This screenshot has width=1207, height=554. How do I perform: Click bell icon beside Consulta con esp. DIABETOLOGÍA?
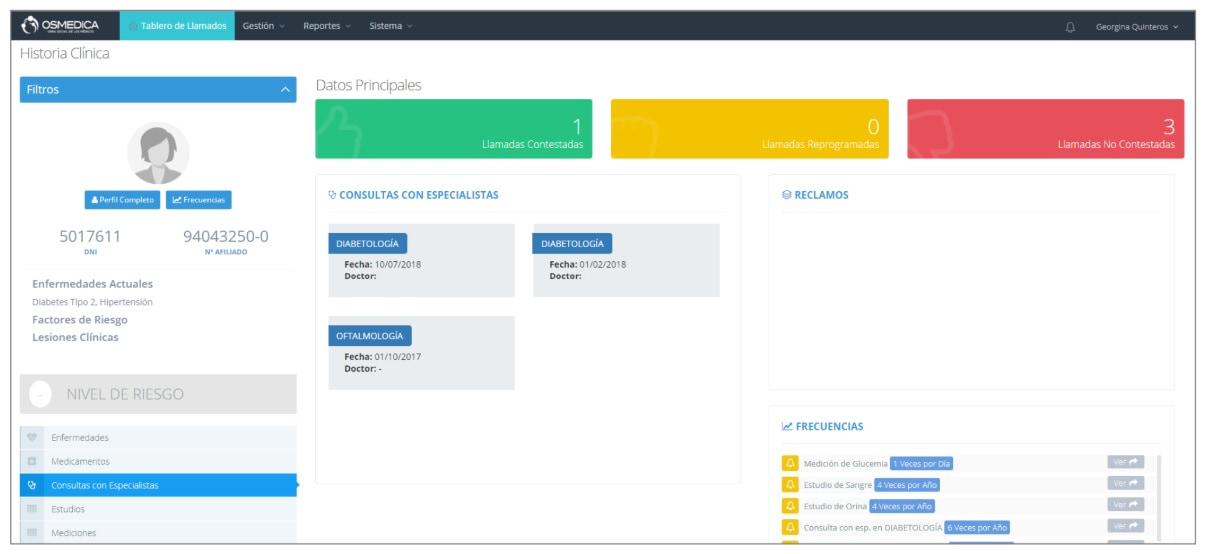click(789, 526)
